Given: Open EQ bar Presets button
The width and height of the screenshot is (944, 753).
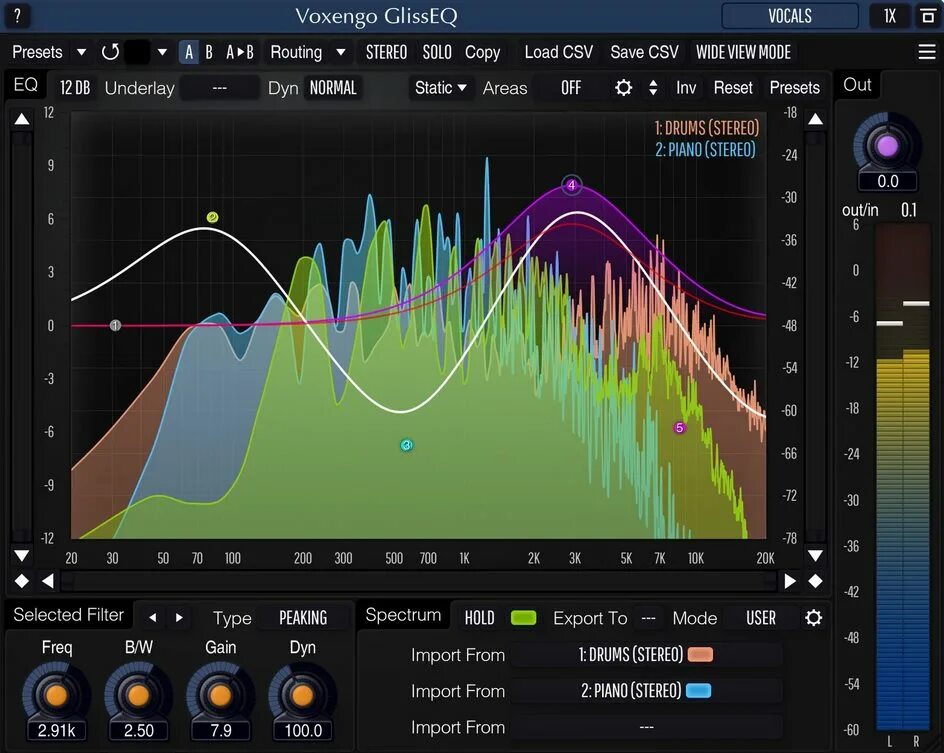Looking at the screenshot, I should coord(795,88).
